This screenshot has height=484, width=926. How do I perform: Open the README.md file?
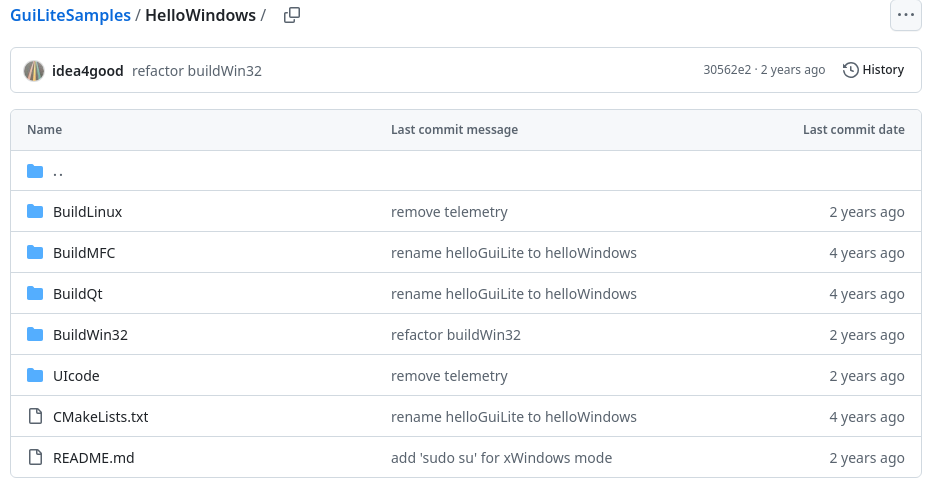coord(93,458)
